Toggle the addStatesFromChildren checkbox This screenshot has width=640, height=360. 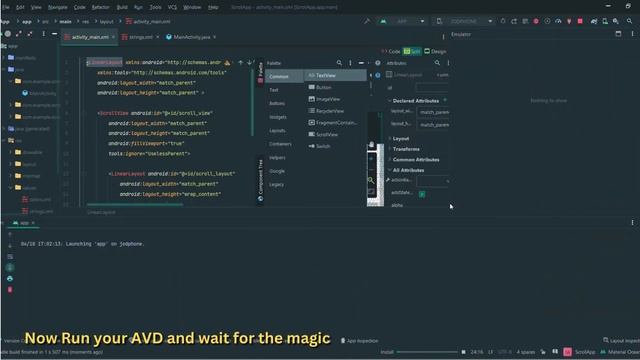[x=422, y=194]
